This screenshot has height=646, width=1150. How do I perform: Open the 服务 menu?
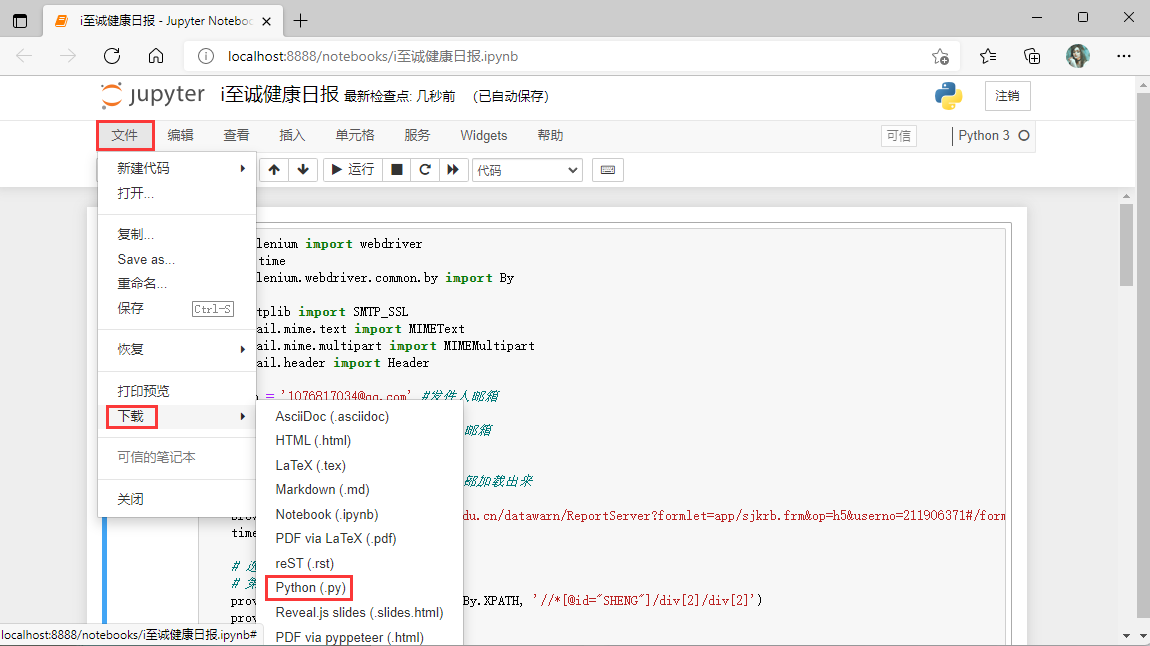click(417, 136)
